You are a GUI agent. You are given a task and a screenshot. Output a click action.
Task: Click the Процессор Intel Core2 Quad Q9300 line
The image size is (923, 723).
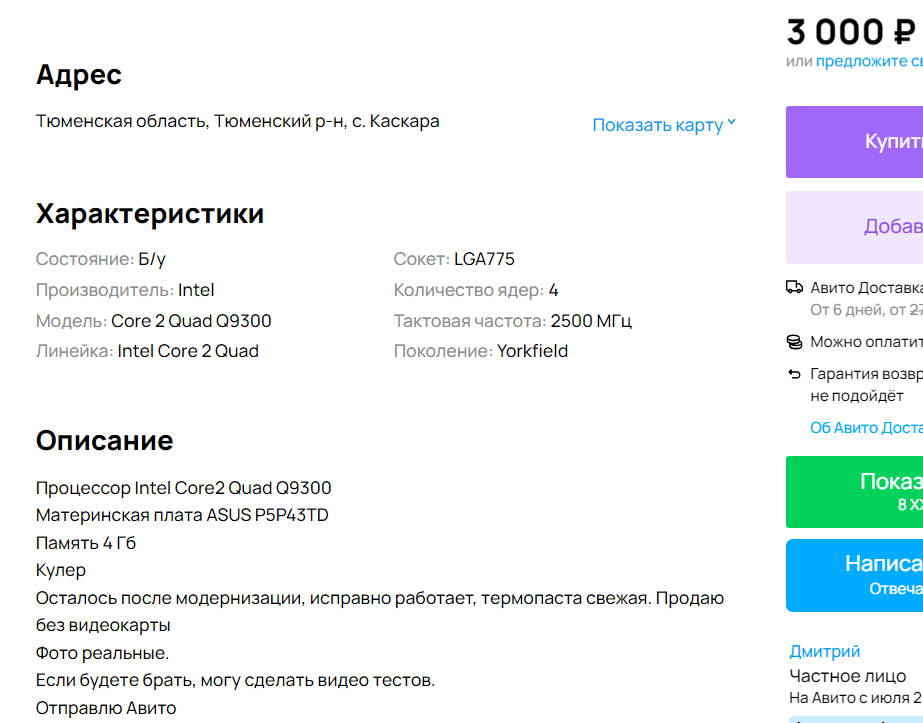pos(184,488)
